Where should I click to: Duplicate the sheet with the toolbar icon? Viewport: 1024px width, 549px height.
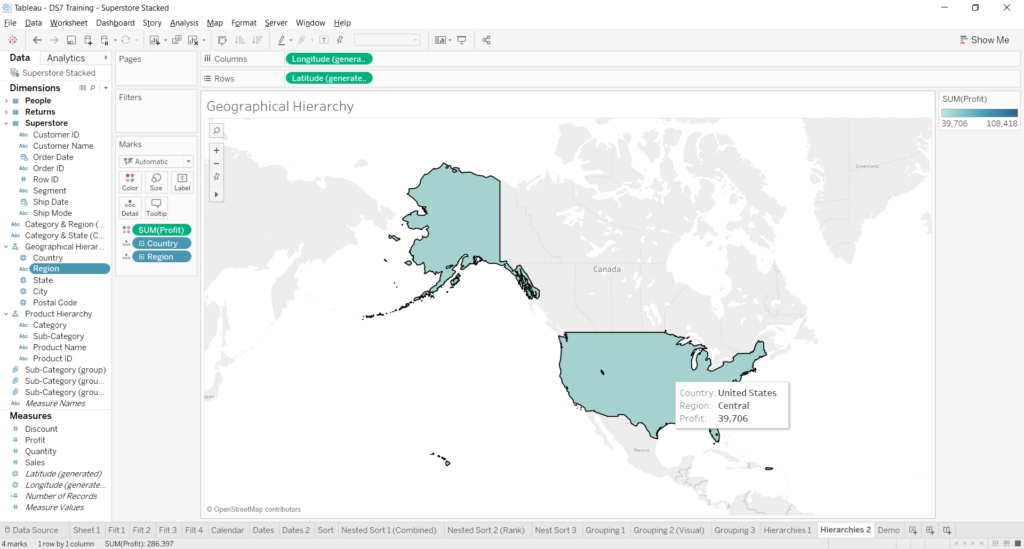coord(176,40)
